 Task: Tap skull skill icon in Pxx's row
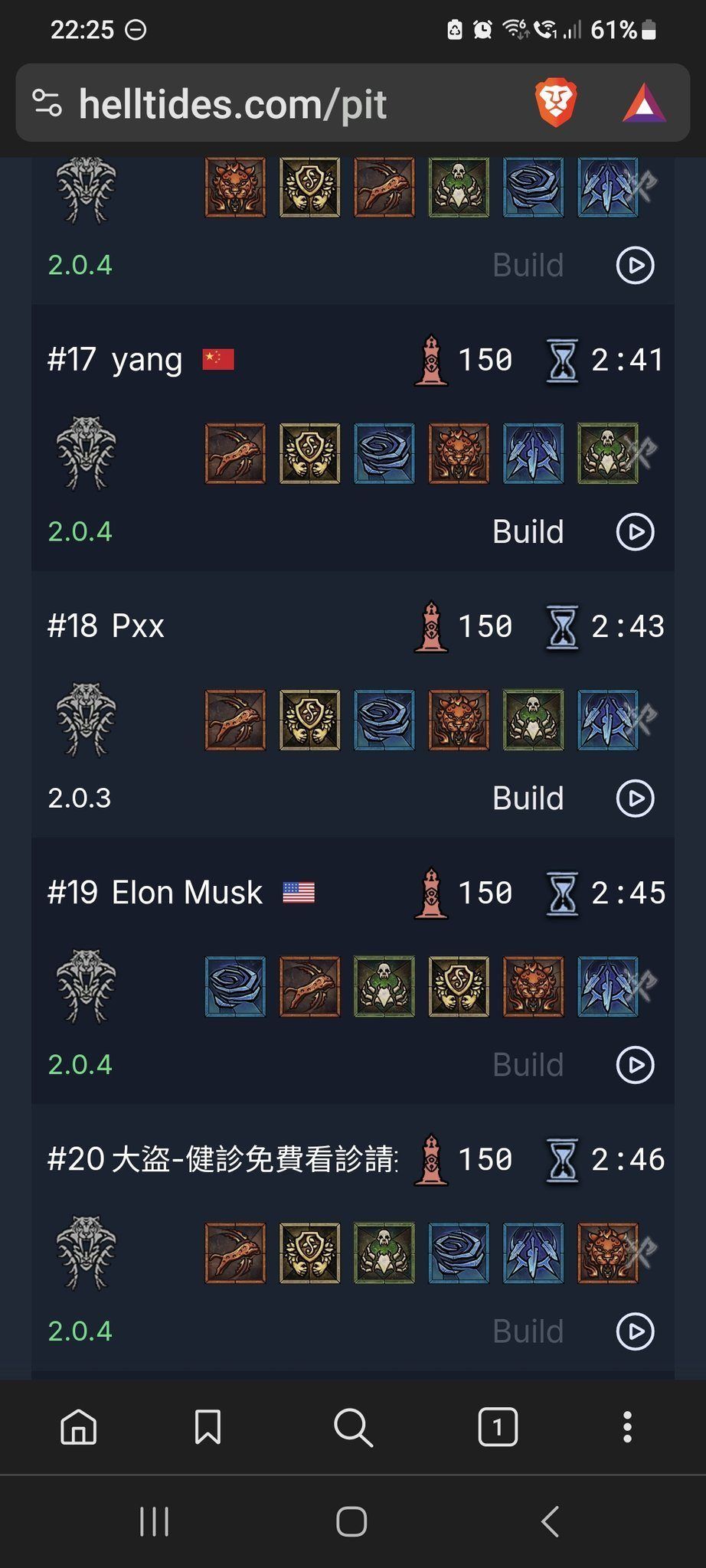pos(533,720)
